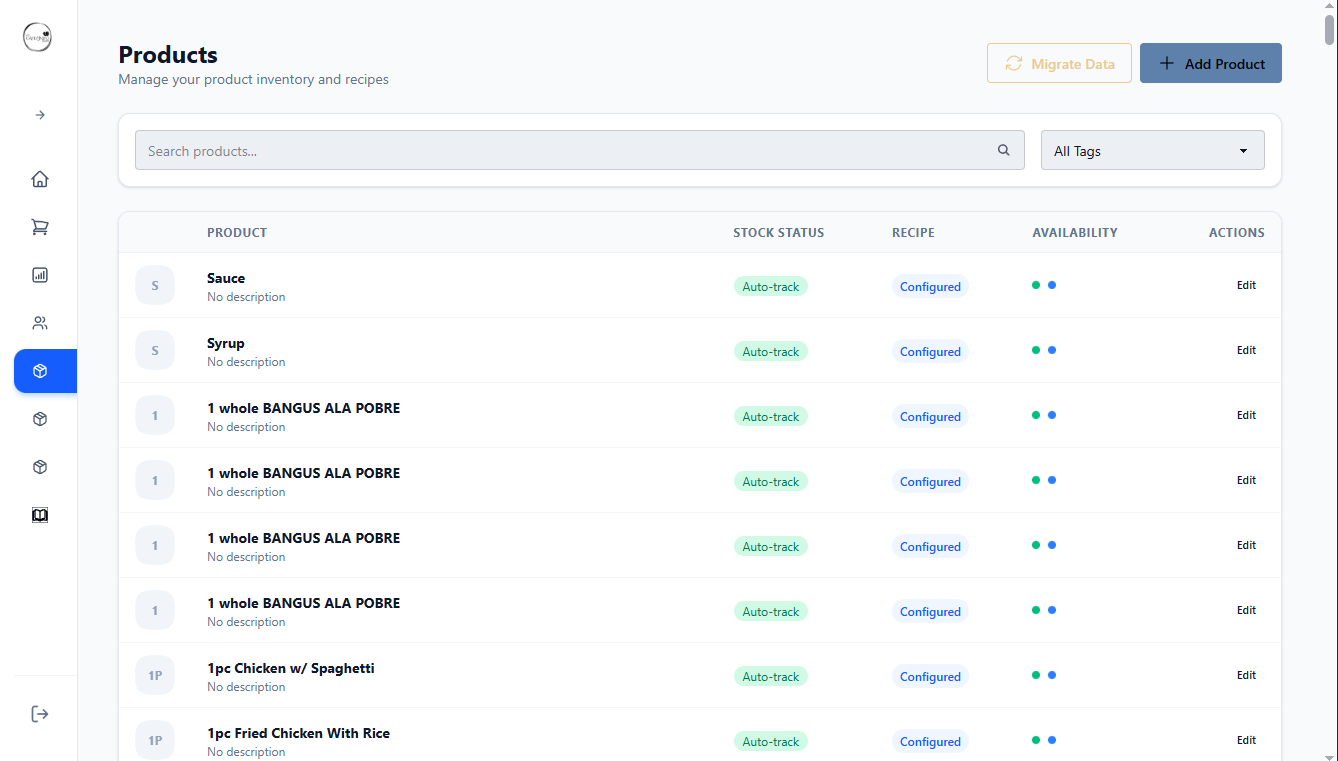The image size is (1338, 761).
Task: Click the round company logo in the sidebar
Action: point(38,37)
